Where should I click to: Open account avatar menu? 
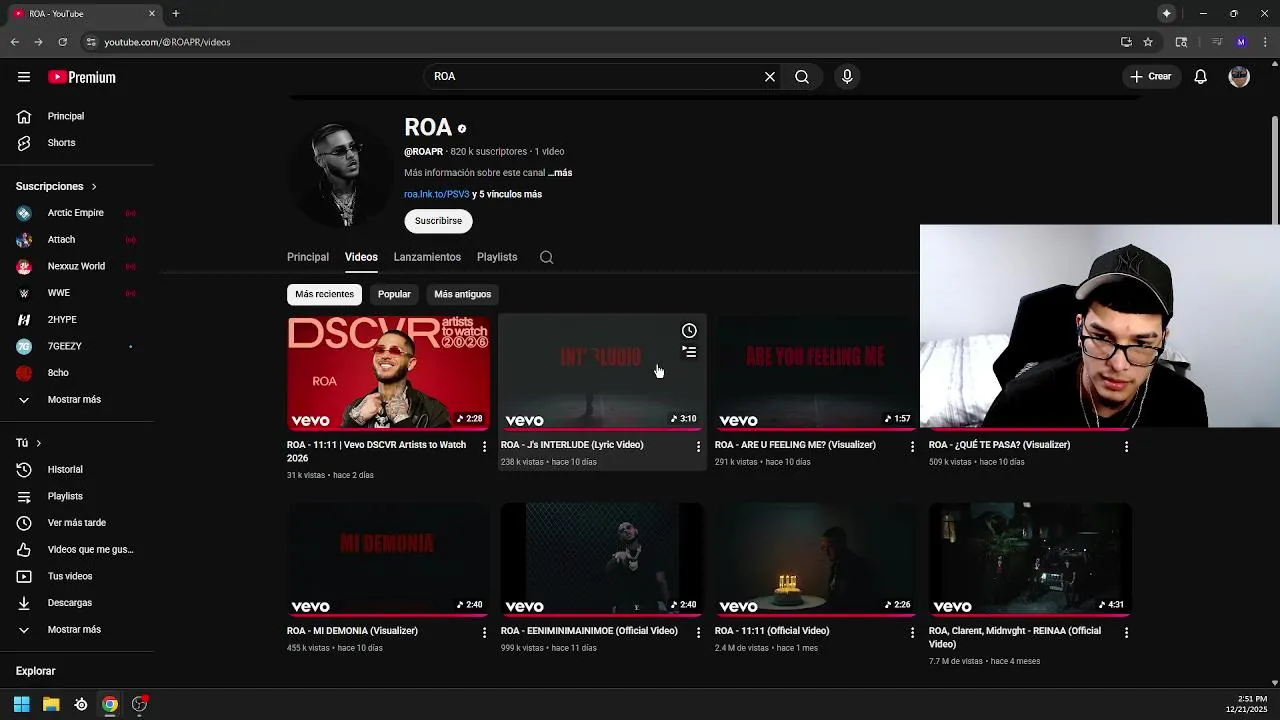[1239, 77]
